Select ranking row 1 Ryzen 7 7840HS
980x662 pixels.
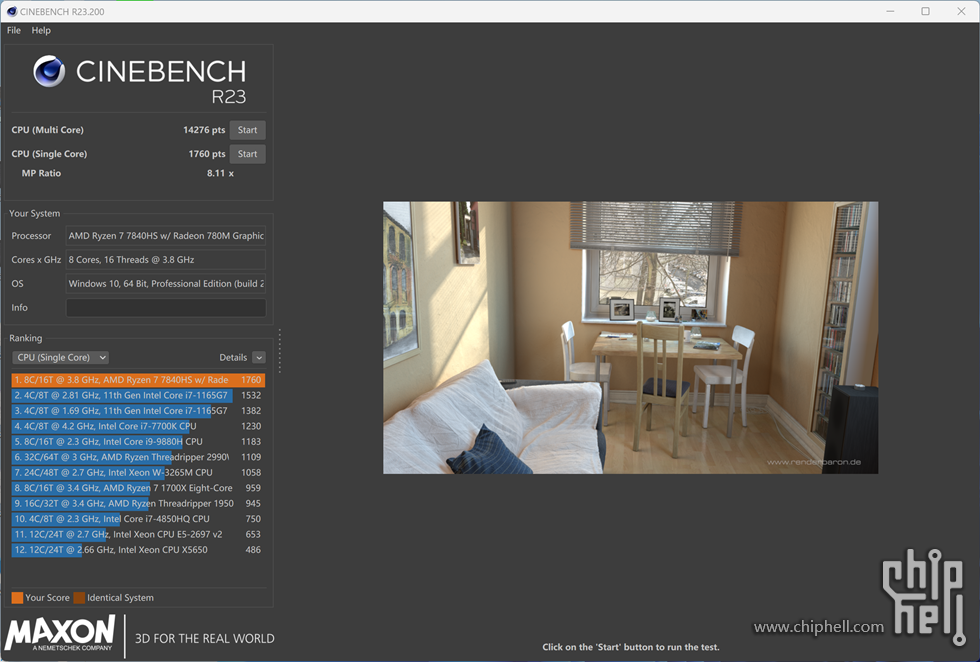tap(138, 379)
